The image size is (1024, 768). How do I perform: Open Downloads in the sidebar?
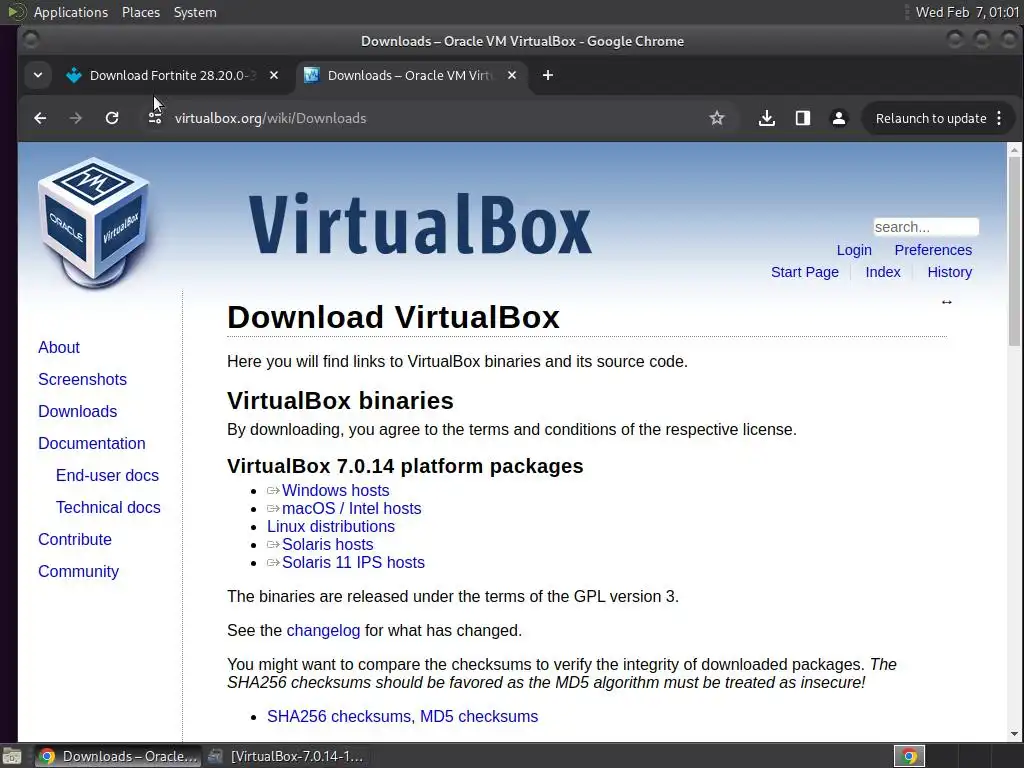(x=78, y=411)
